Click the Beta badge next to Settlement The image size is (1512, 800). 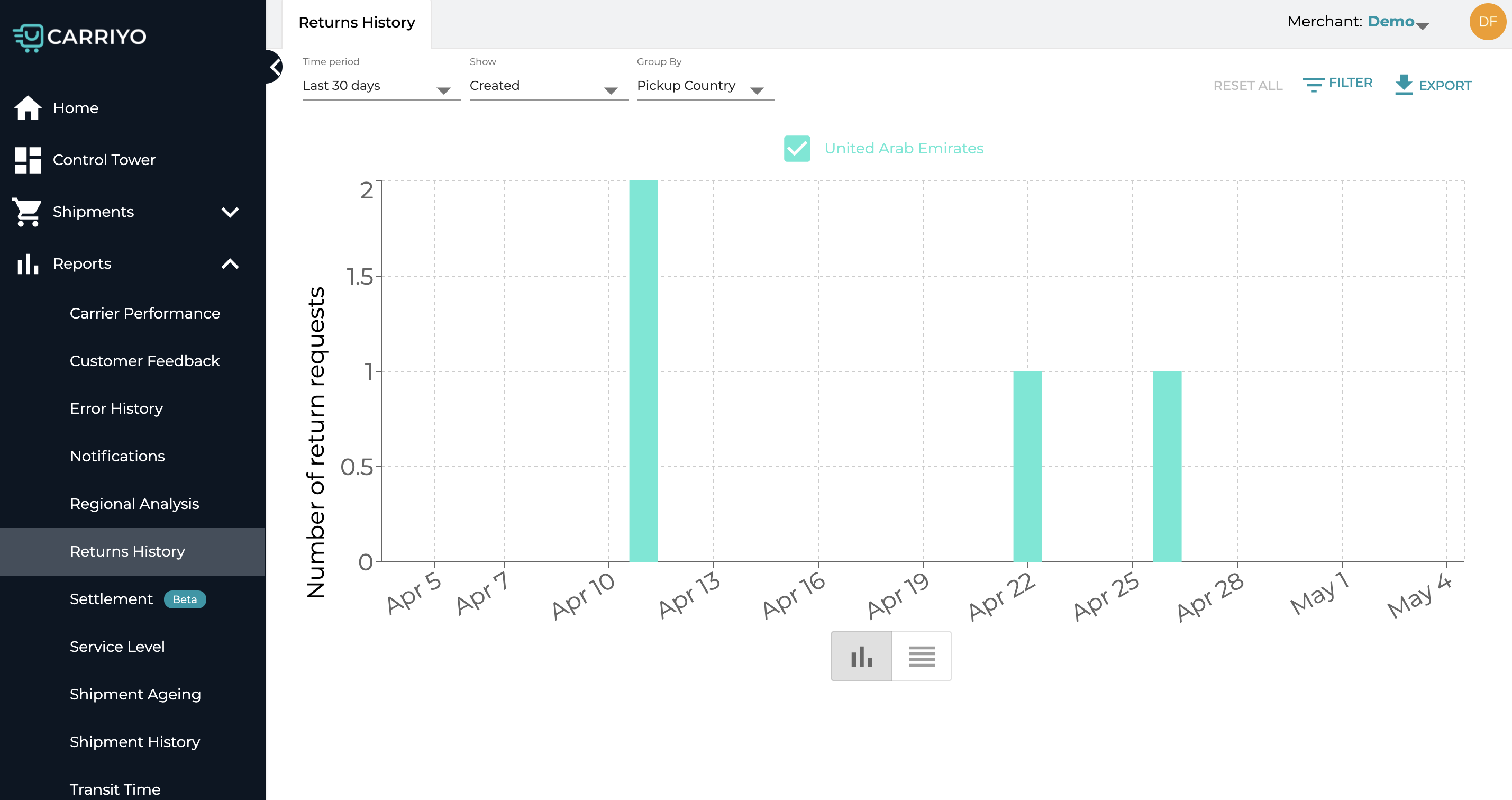(x=185, y=599)
